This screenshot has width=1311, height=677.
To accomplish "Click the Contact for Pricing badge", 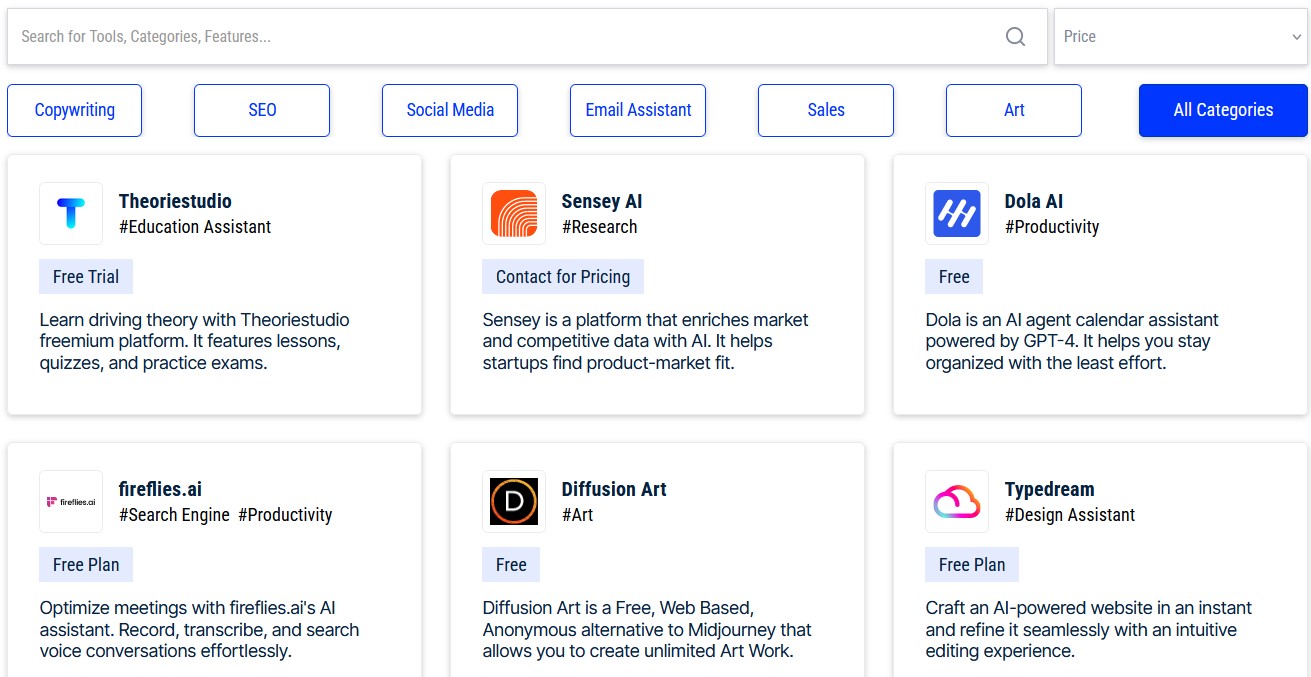I will [563, 277].
